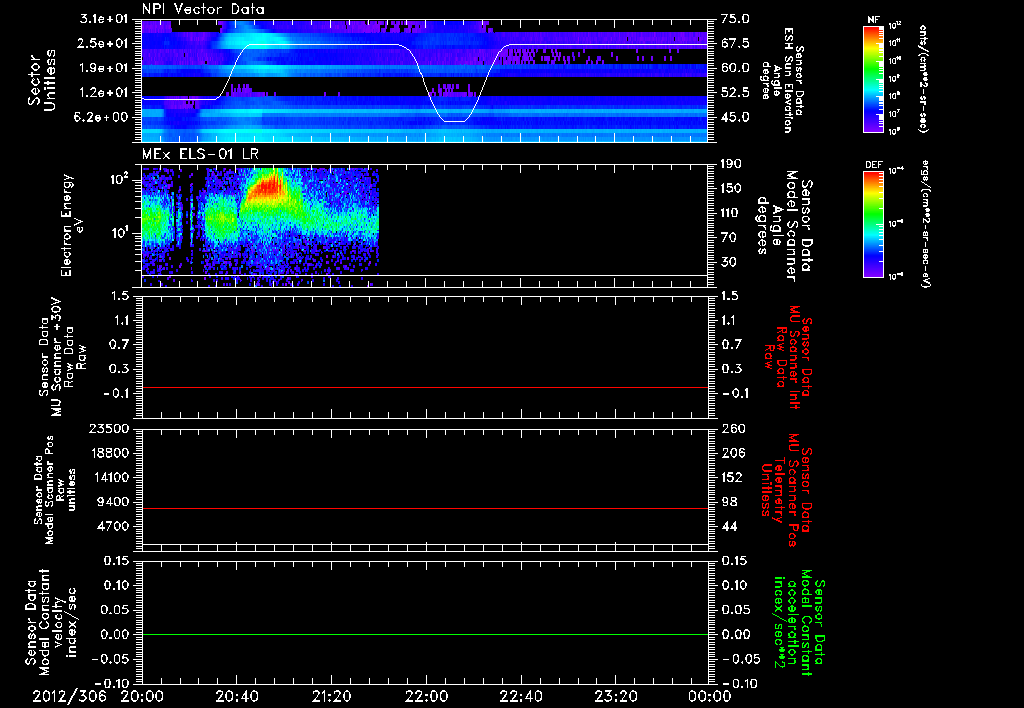Click the red line in MU Scanner +30V panel

[x=424, y=387]
